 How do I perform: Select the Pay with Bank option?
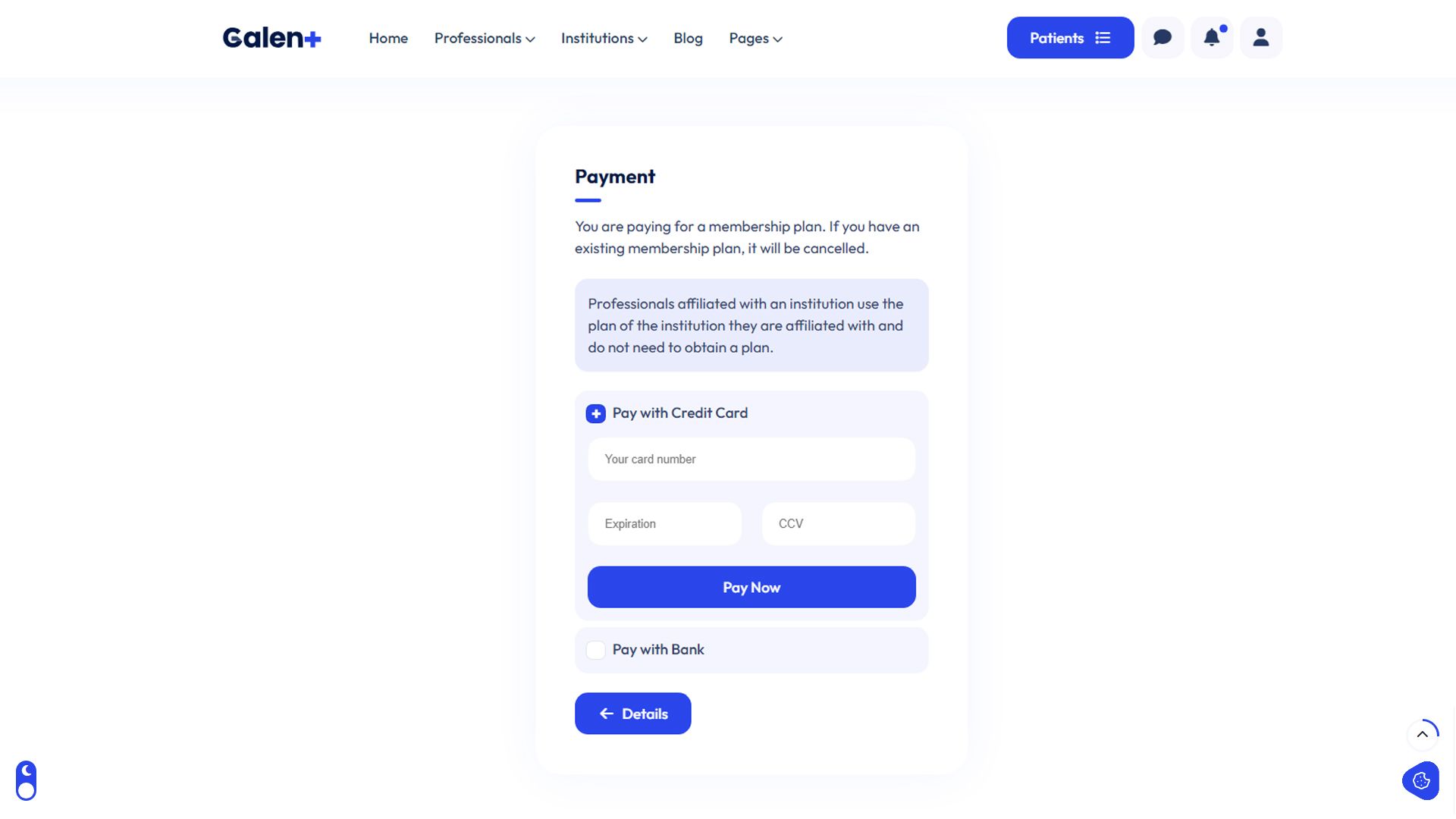tap(596, 650)
